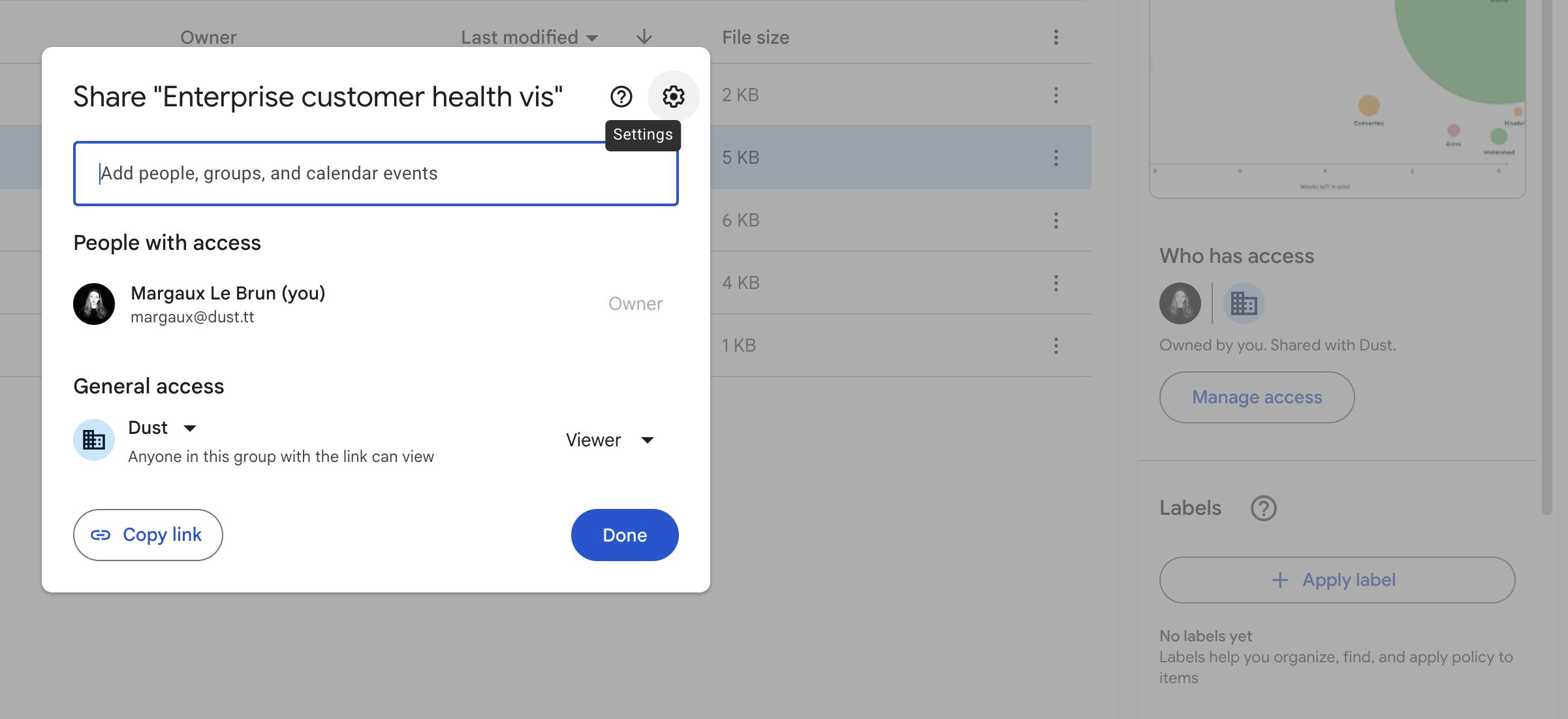
Task: Click Manage access link
Action: [x=1257, y=397]
